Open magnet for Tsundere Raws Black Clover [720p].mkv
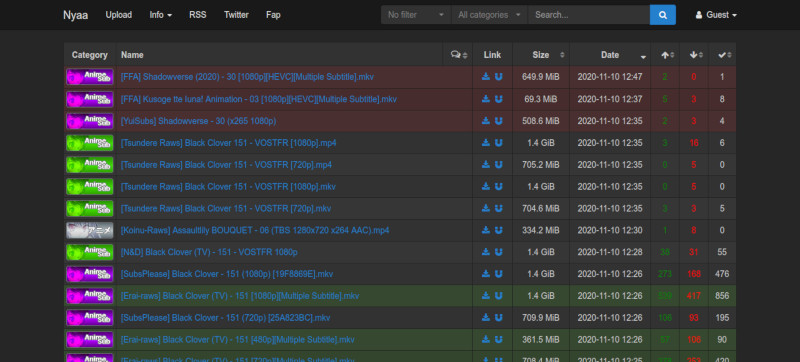This screenshot has height=362, width=800. point(498,209)
